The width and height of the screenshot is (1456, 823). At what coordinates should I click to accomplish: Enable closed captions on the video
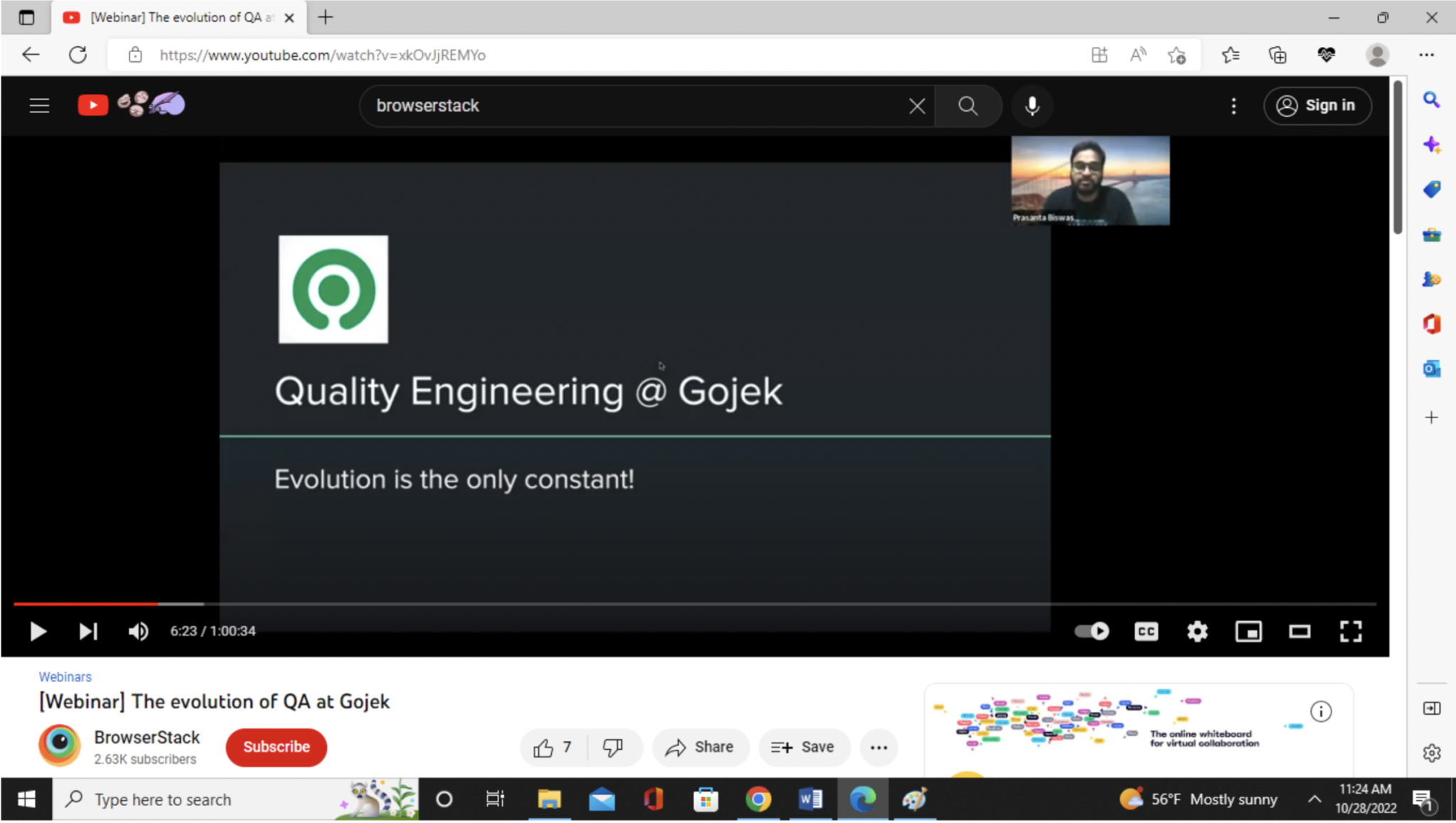click(1145, 631)
